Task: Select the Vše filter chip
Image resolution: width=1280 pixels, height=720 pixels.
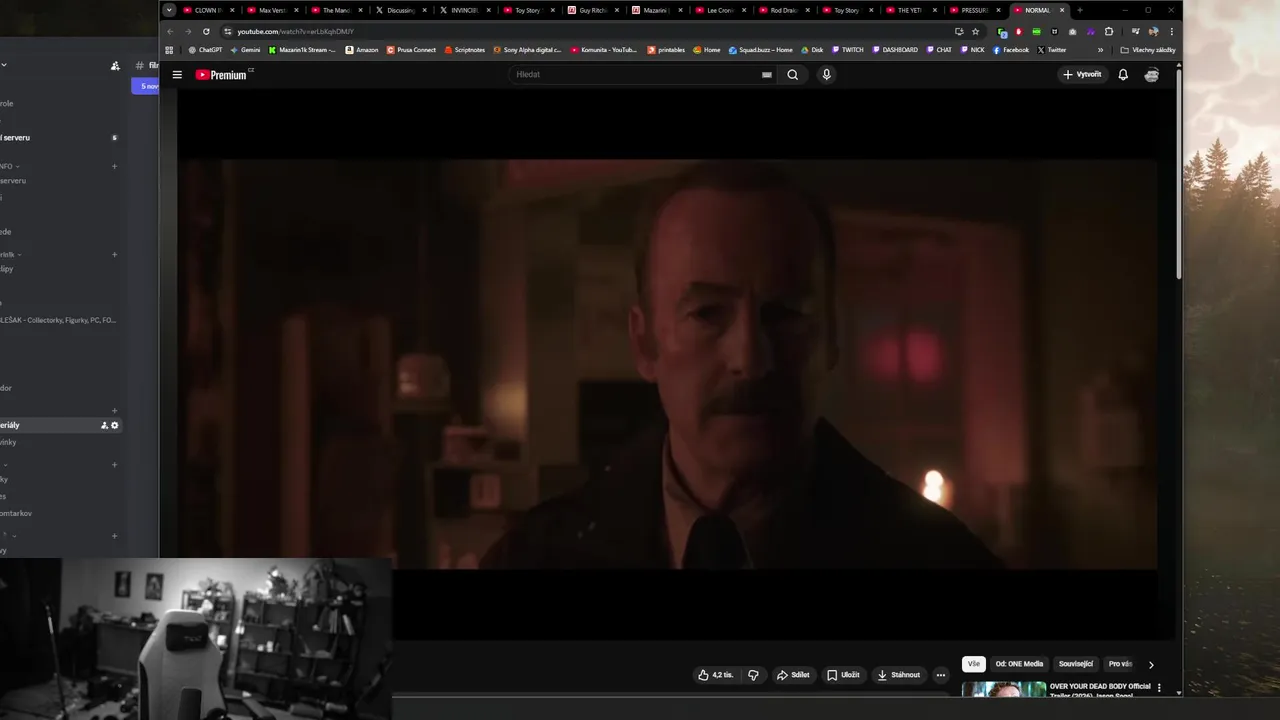Action: (x=974, y=664)
